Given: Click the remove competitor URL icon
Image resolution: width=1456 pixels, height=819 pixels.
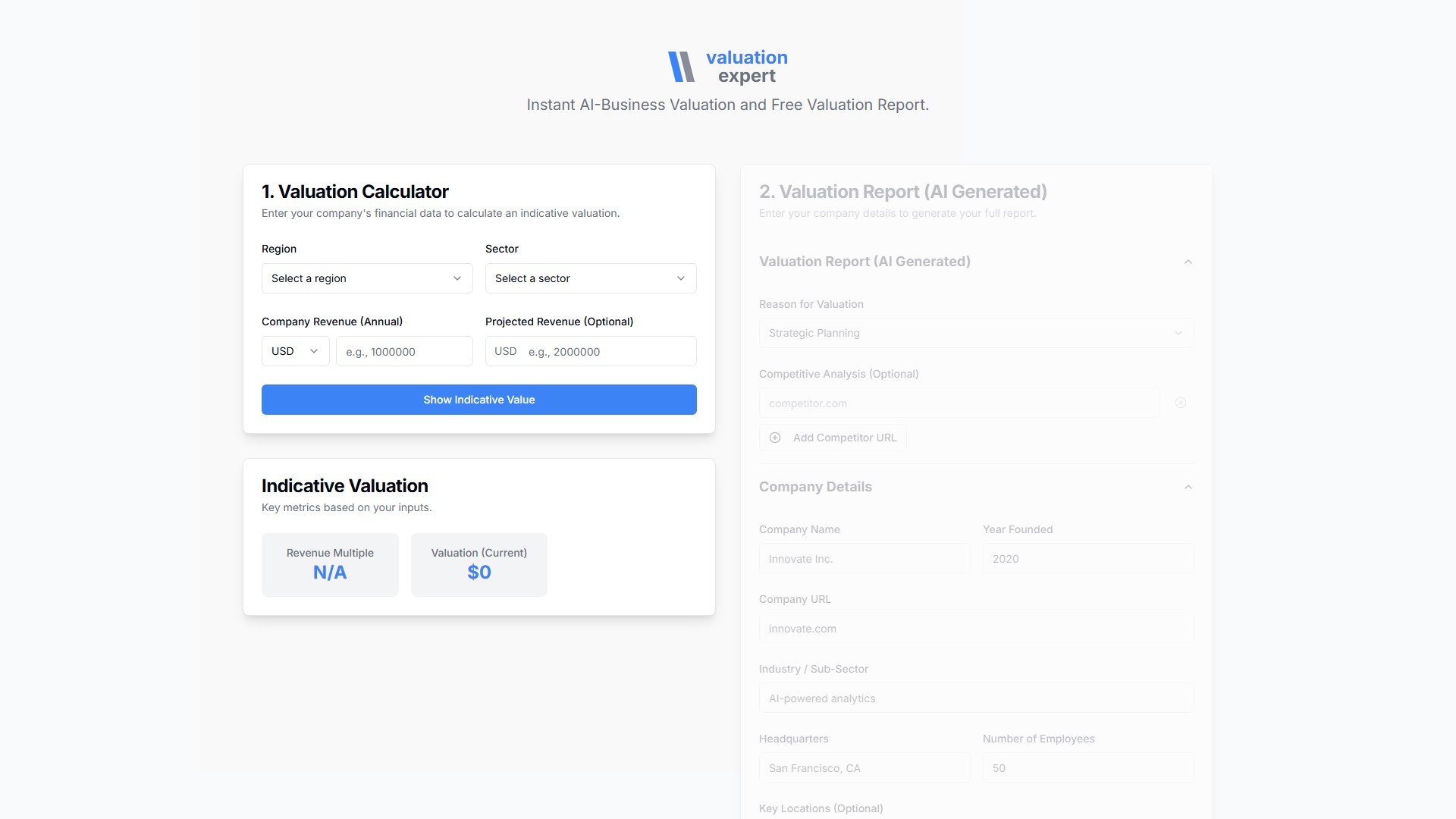Looking at the screenshot, I should click(x=1181, y=403).
